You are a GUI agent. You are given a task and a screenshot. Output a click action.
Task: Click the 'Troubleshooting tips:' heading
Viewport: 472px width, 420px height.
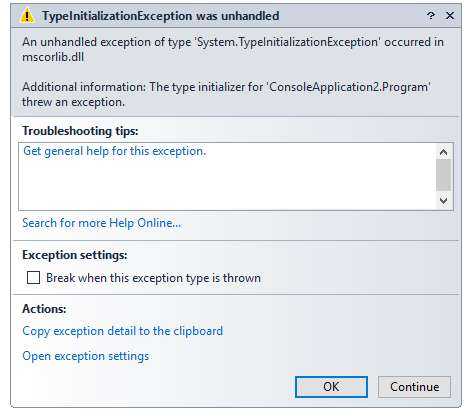coord(80,131)
